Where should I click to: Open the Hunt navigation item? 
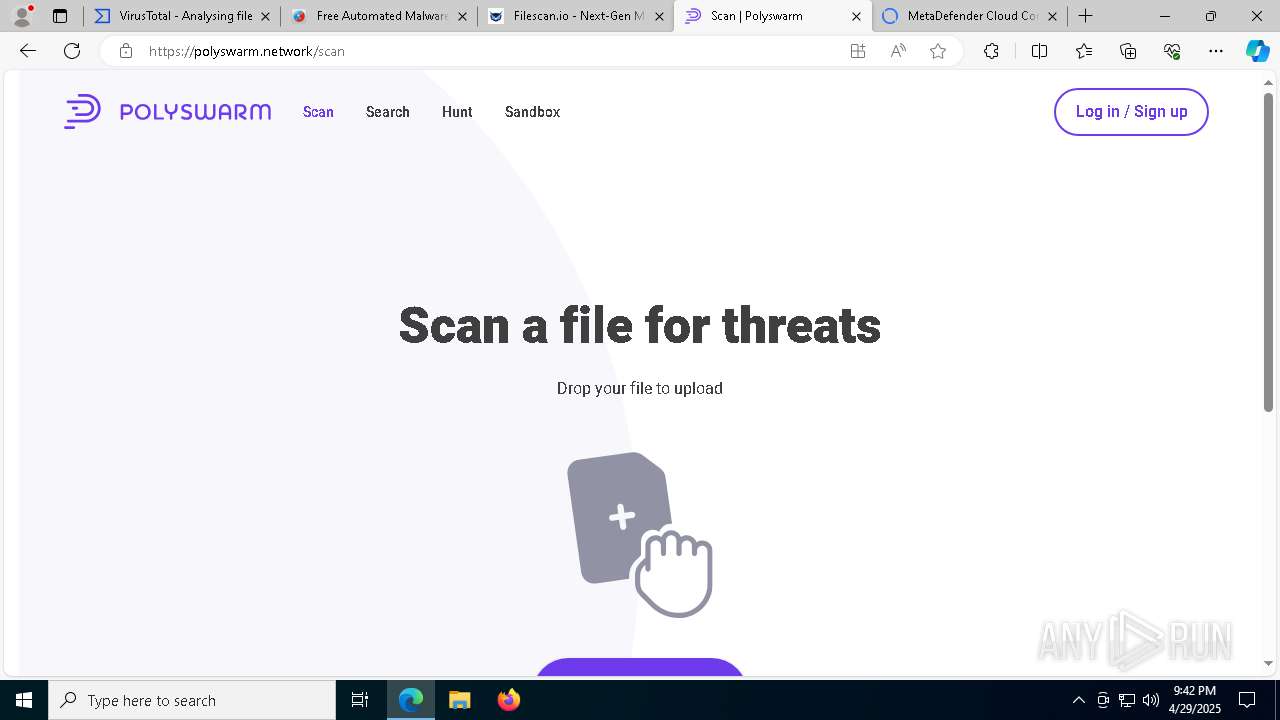(x=457, y=112)
